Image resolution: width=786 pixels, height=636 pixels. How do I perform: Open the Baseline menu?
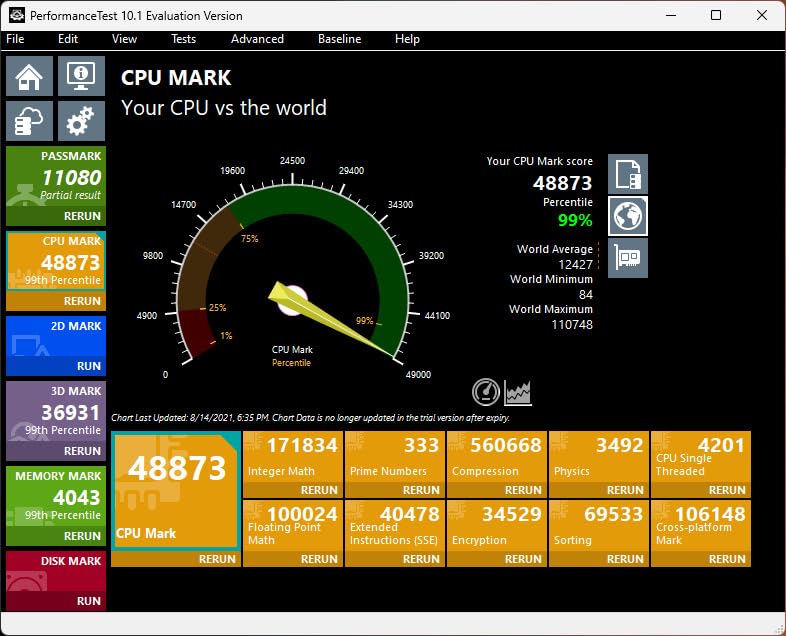click(339, 39)
